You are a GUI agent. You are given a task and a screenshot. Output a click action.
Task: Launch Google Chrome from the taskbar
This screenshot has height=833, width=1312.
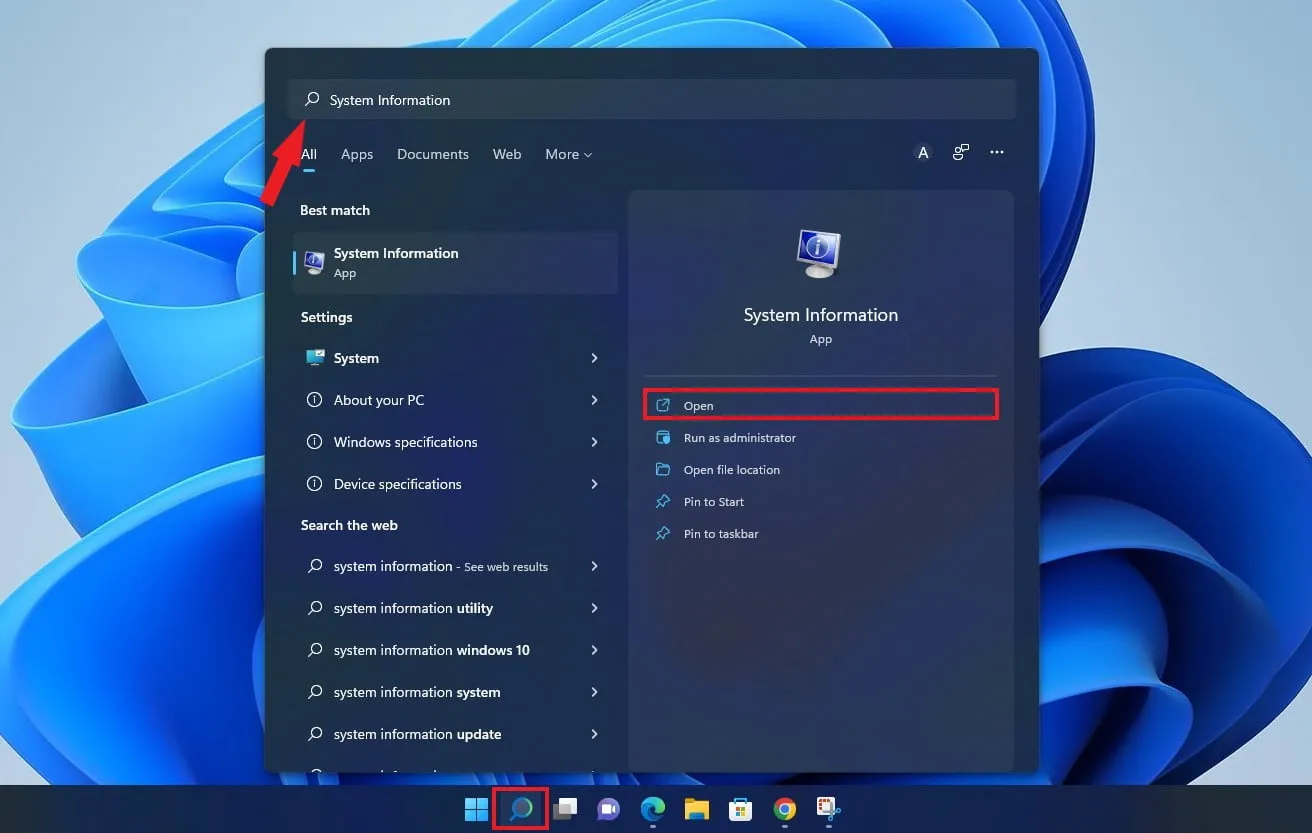[x=785, y=808]
